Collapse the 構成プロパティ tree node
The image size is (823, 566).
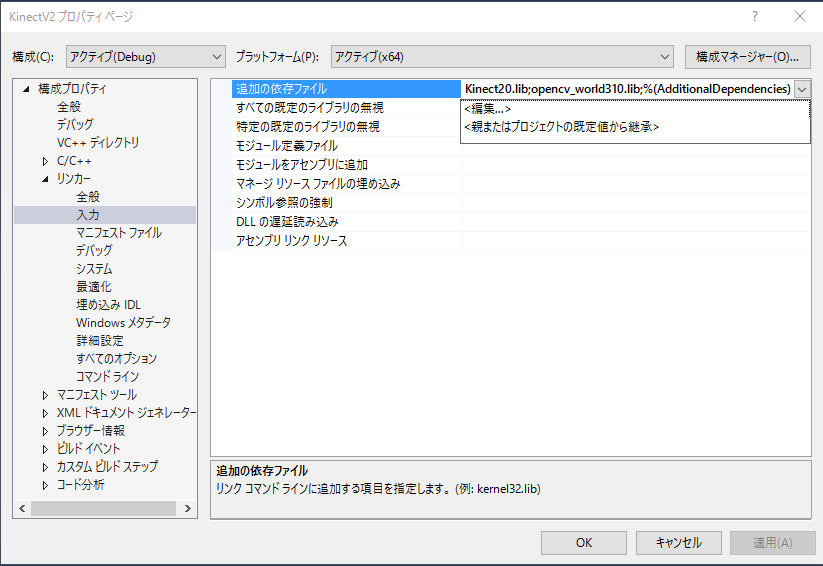[x=27, y=89]
